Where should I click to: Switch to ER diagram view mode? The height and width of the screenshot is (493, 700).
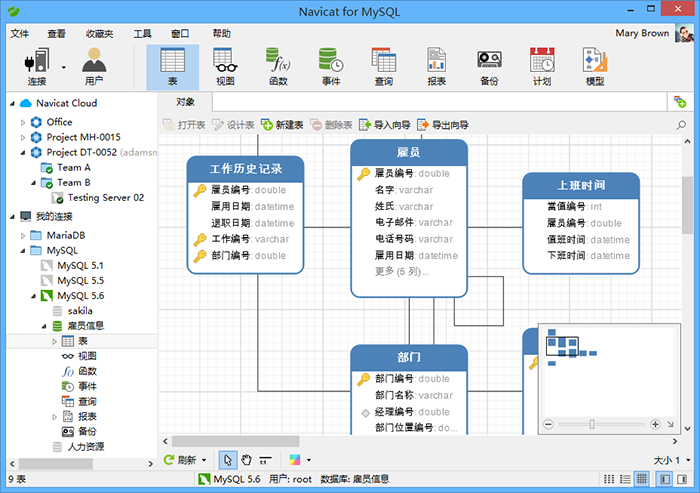pyautogui.click(x=642, y=479)
